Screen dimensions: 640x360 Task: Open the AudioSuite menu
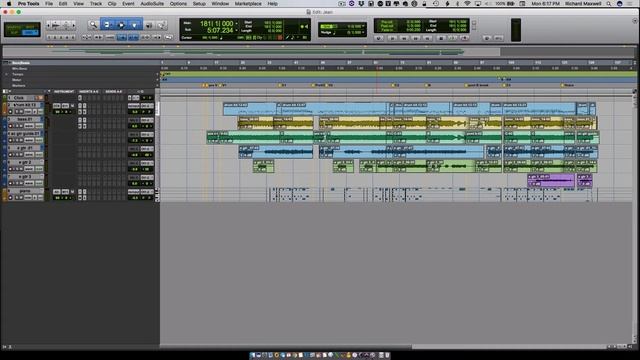(152, 4)
